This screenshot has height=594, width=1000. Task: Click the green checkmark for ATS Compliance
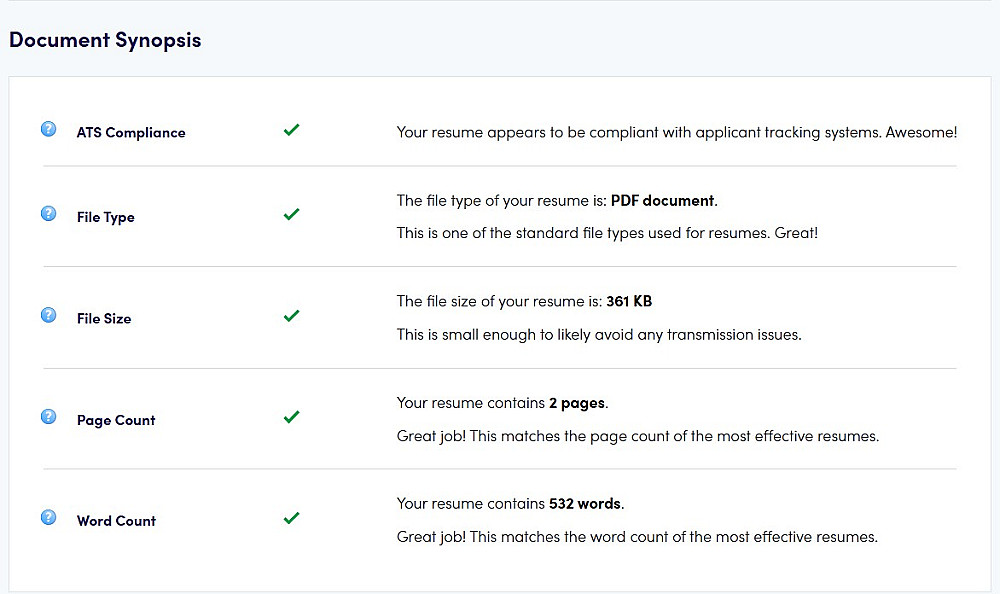[x=291, y=130]
